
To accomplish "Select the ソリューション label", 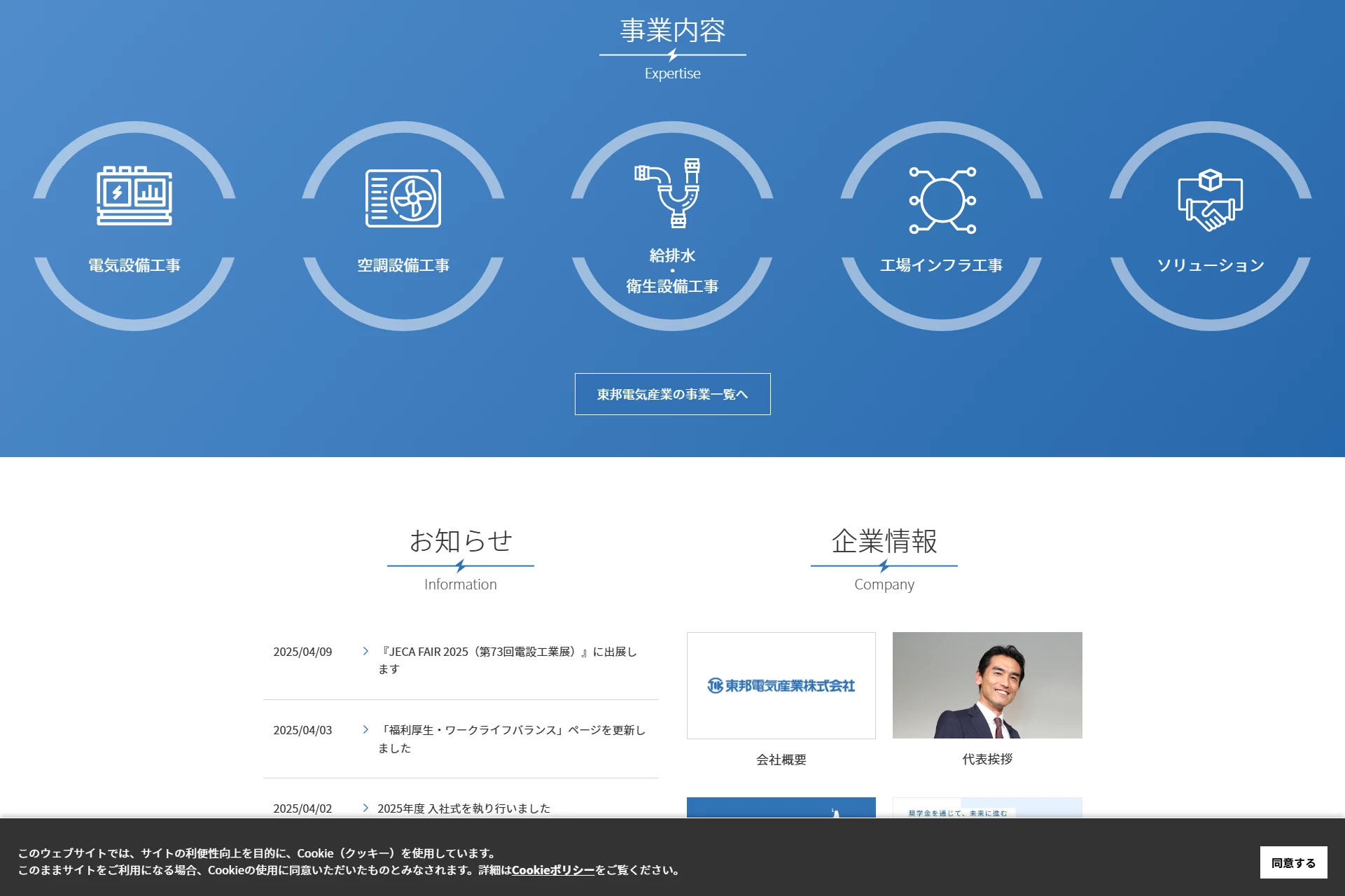I will [1210, 265].
